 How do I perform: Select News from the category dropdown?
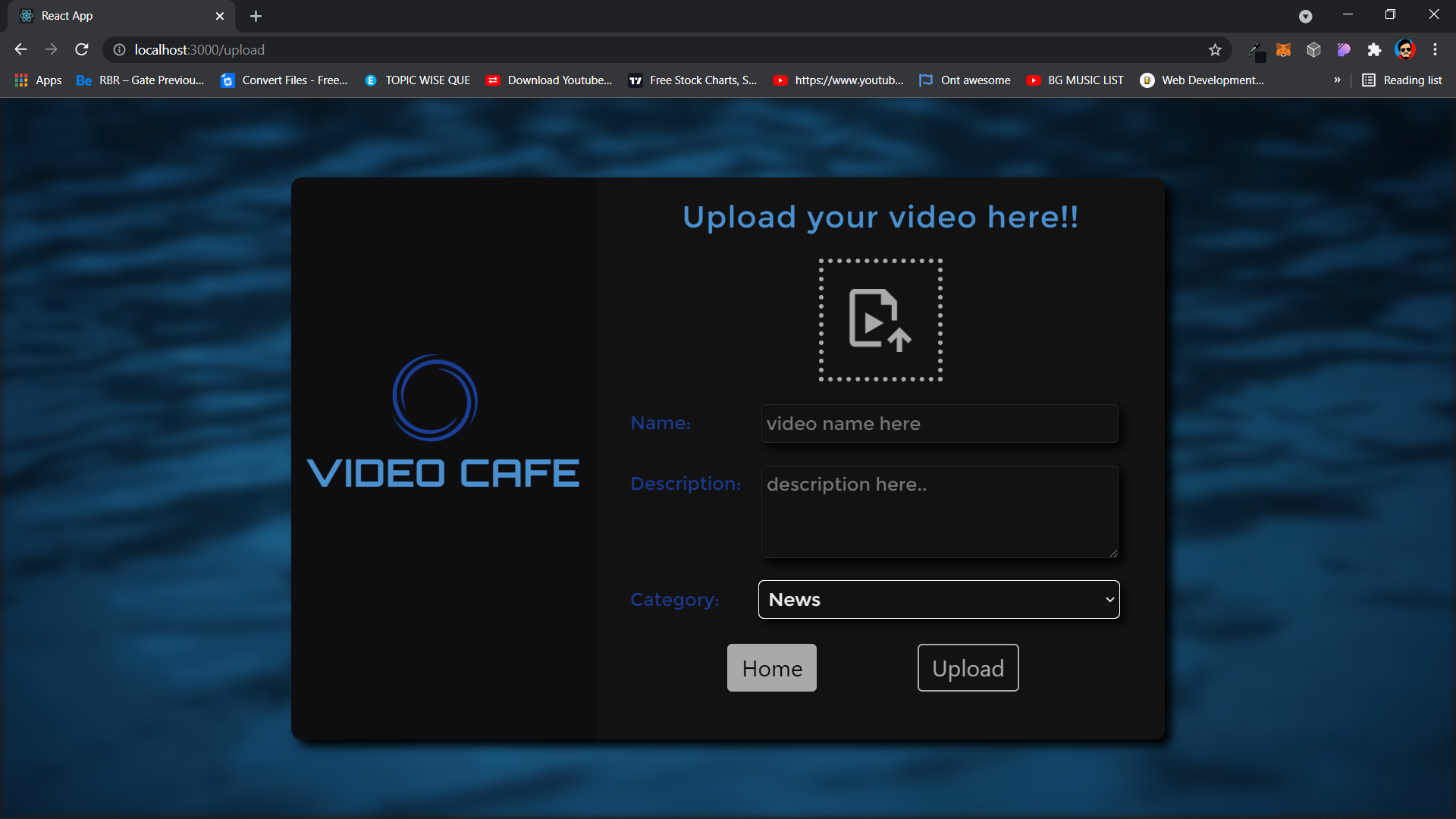tap(938, 599)
